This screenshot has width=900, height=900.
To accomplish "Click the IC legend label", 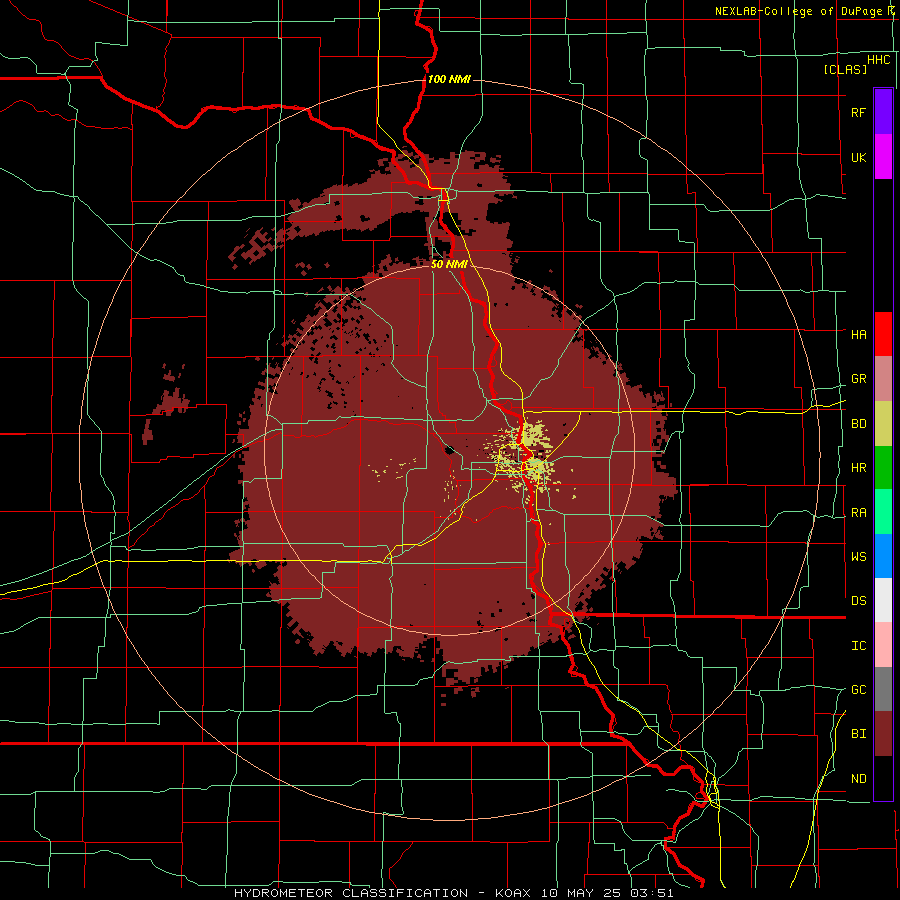I will (858, 646).
